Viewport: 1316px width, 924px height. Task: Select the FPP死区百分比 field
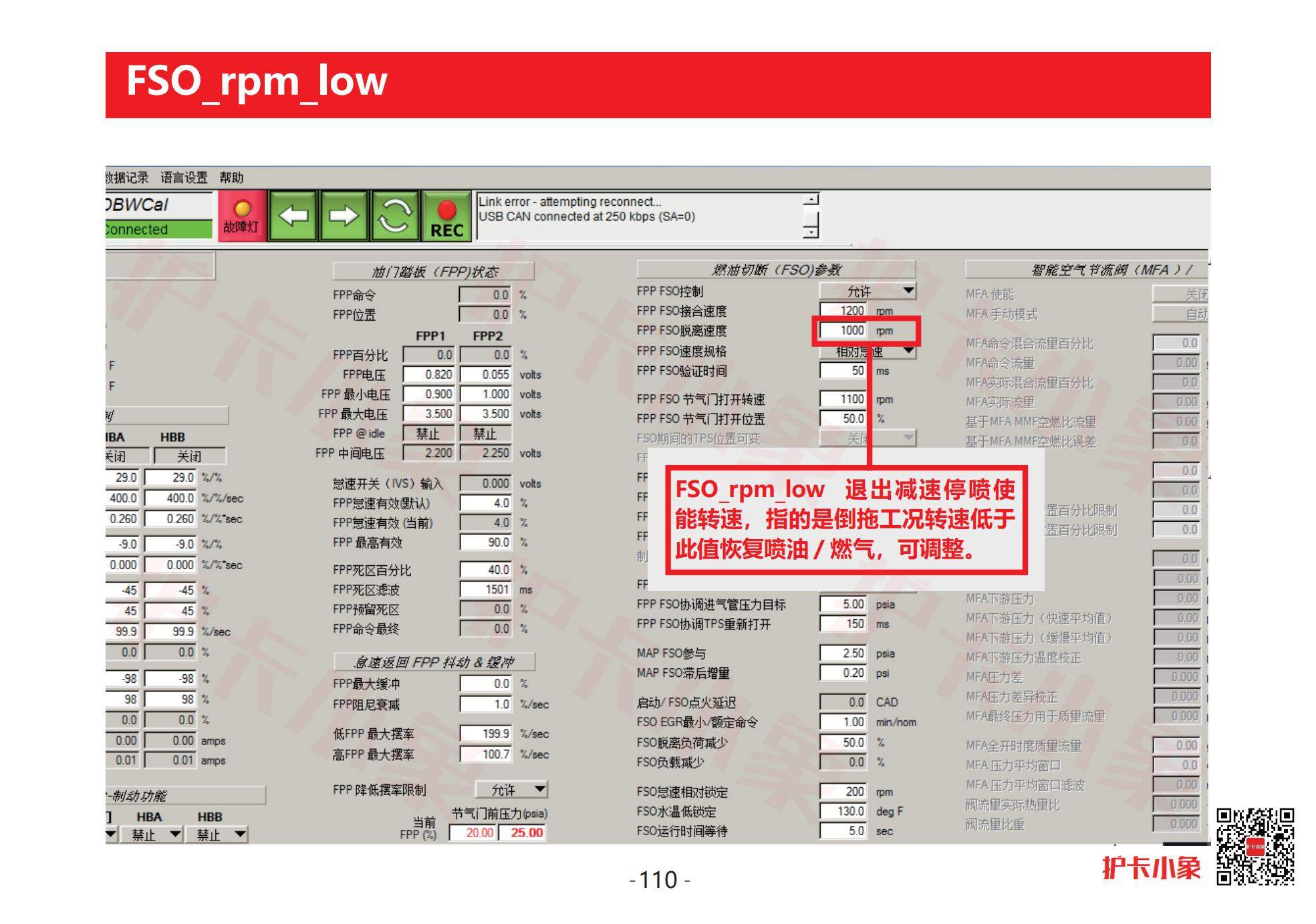tap(486, 570)
